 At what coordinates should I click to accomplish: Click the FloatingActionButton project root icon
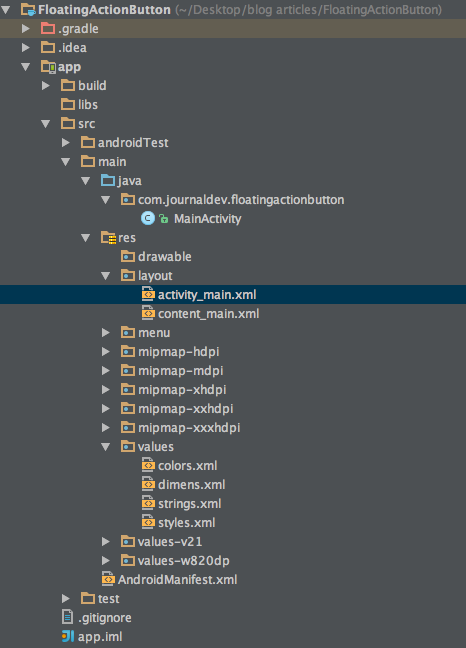(28, 10)
